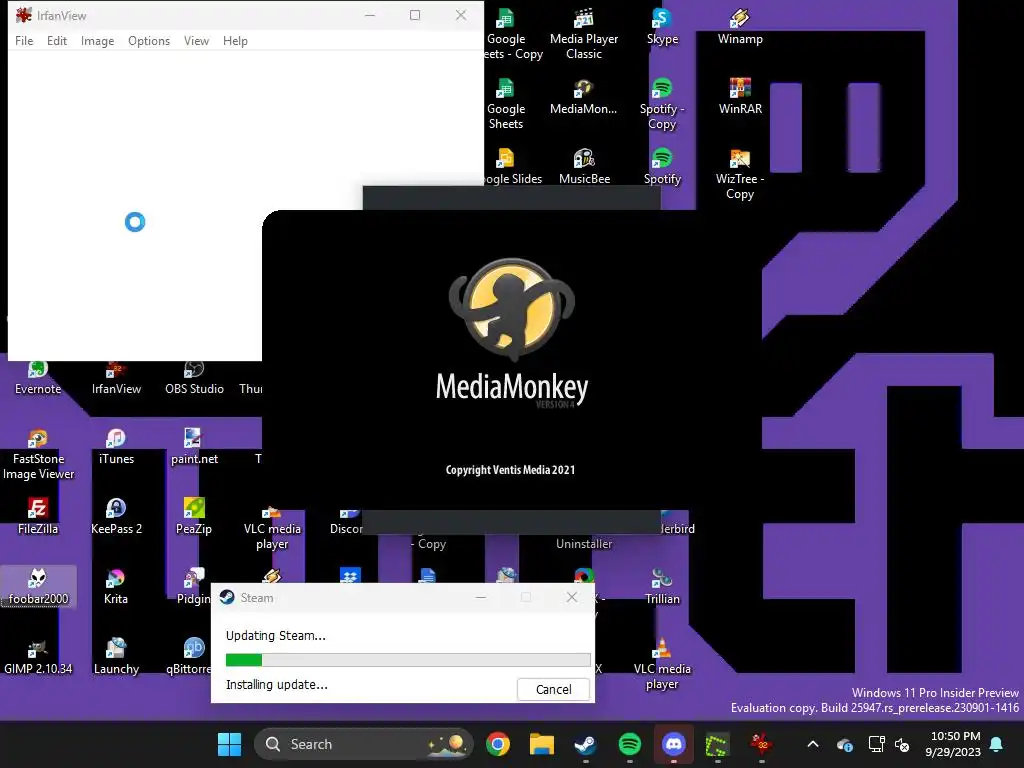Open the Edit menu in IrfanView
This screenshot has height=768, width=1024.
57,40
